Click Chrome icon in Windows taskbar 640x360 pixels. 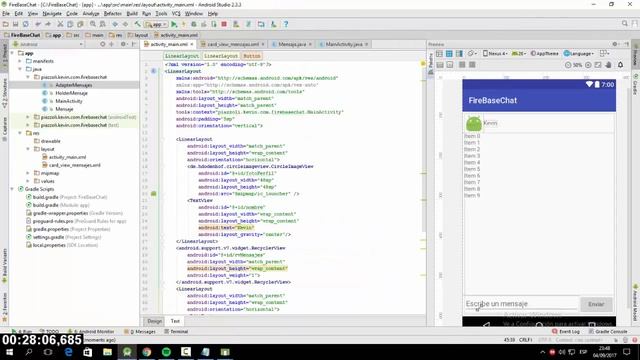(147, 352)
